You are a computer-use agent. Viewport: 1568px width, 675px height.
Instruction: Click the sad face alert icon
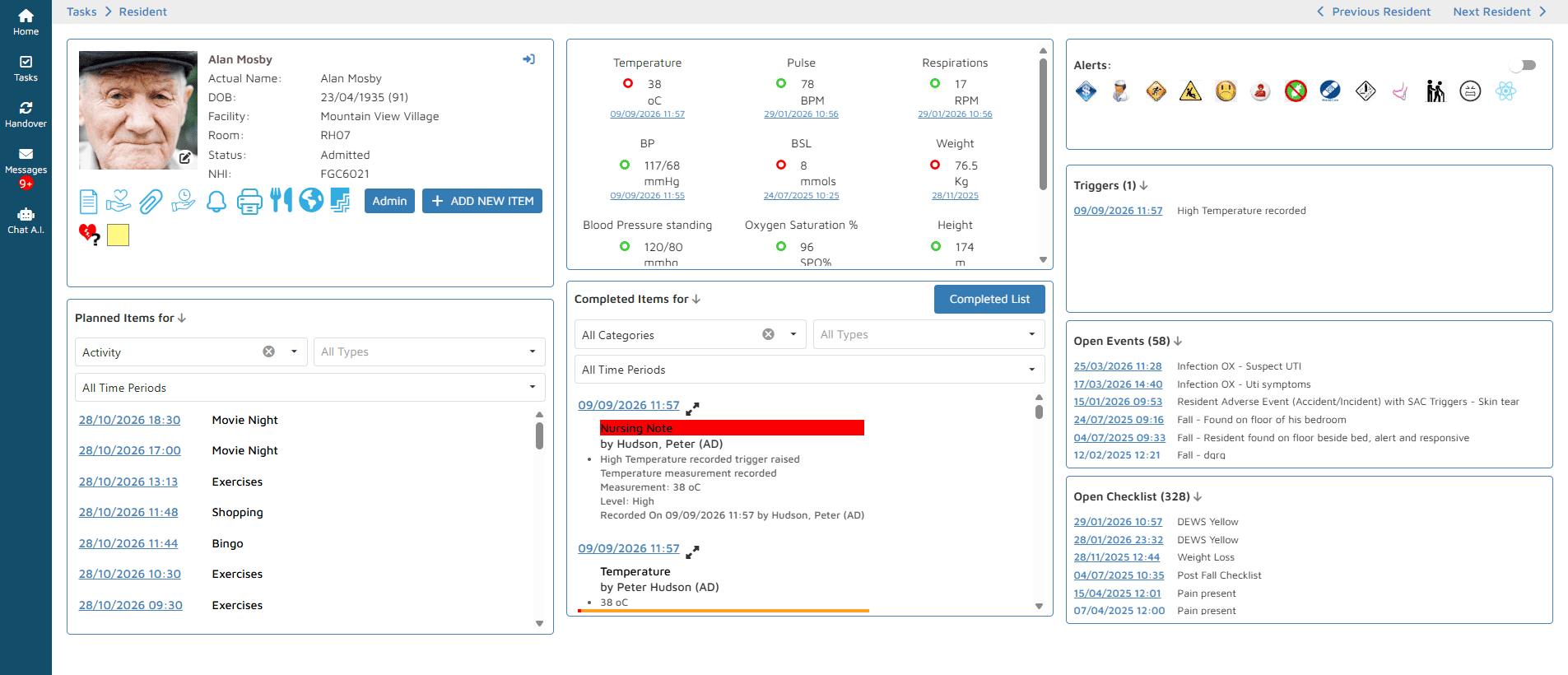coord(1226,91)
